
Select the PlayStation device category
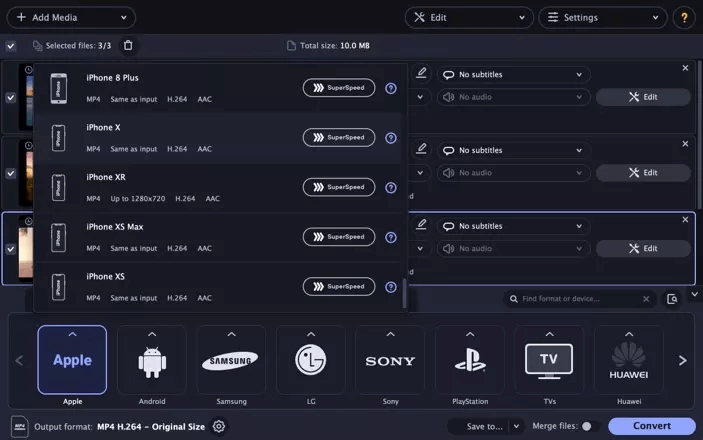tap(470, 360)
